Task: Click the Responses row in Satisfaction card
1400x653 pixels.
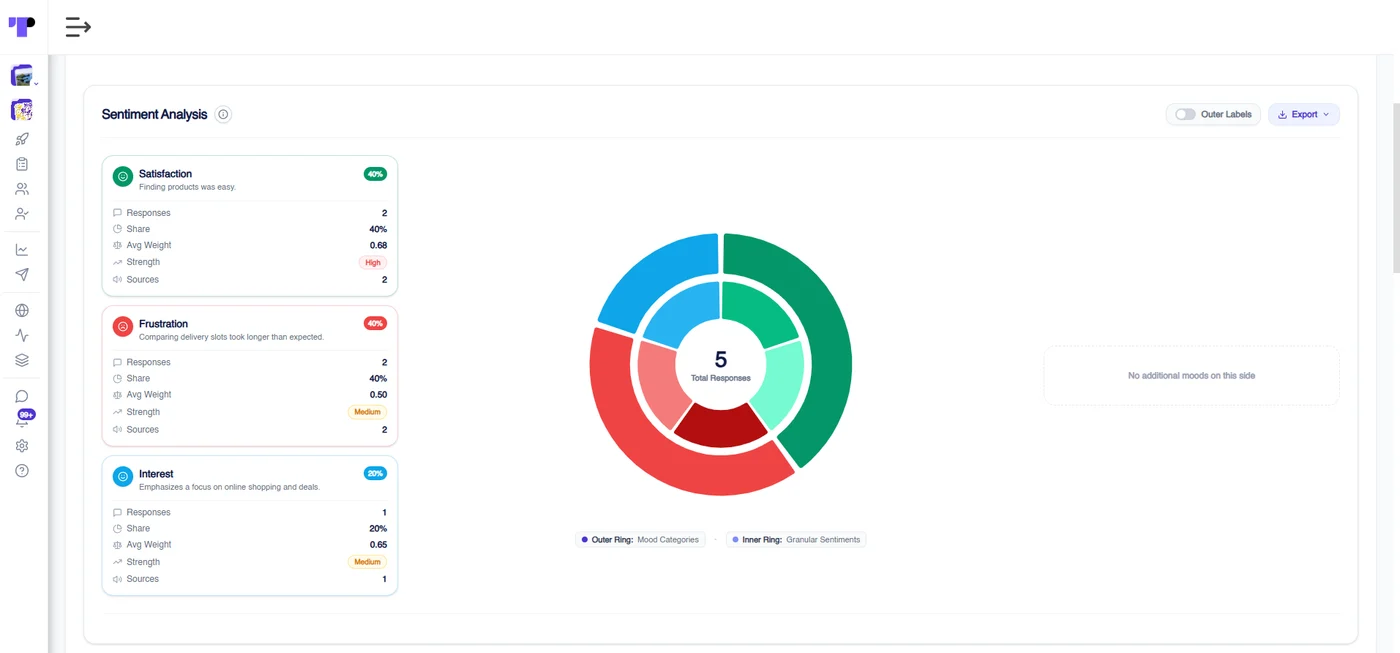Action: pyautogui.click(x=250, y=213)
